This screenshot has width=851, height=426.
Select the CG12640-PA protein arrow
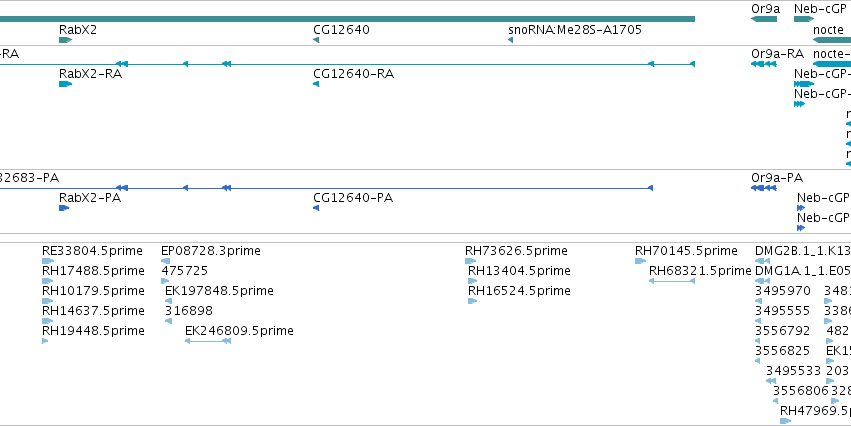(x=316, y=208)
